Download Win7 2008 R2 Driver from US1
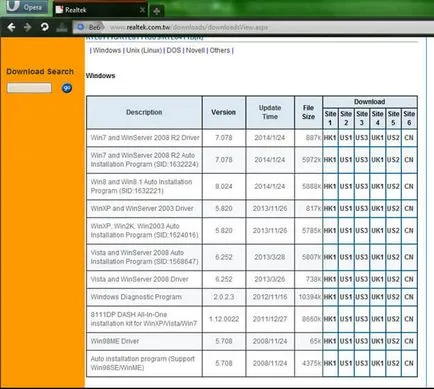 point(346,138)
